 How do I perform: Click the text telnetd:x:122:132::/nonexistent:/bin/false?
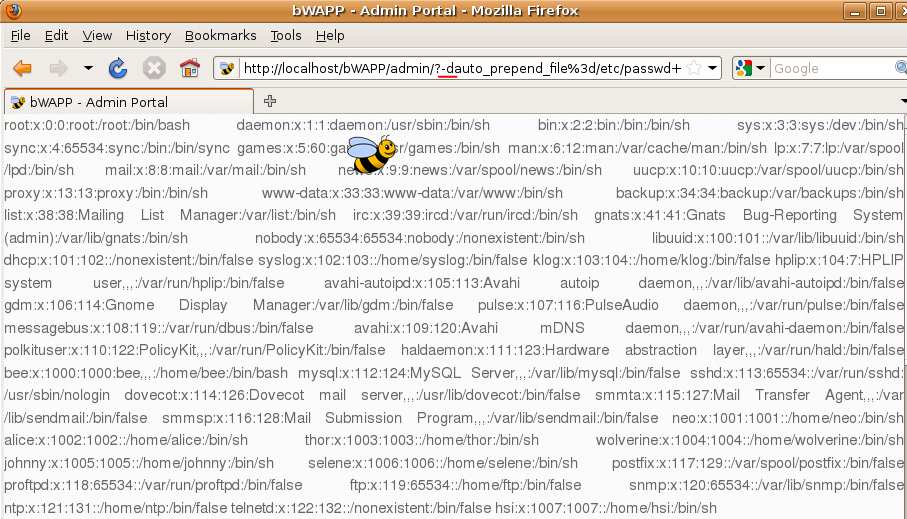361,508
